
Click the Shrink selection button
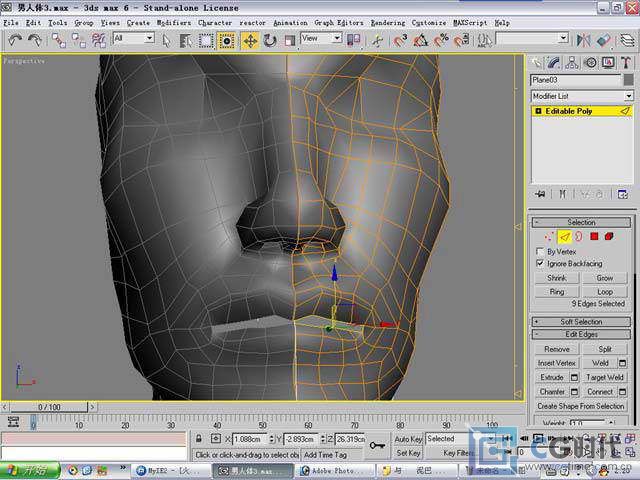click(557, 278)
